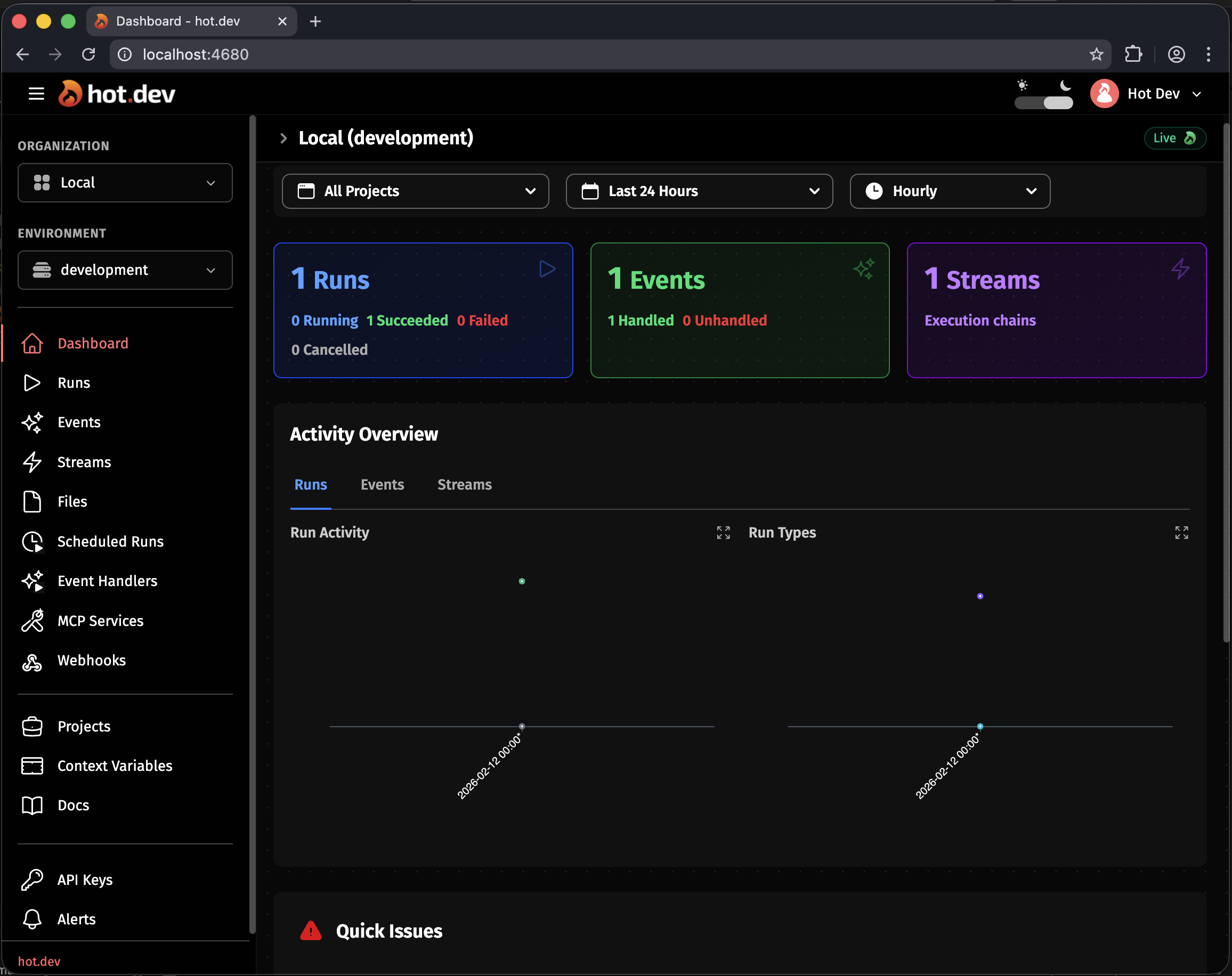Open the hot.dev footer link
This screenshot has height=976, width=1232.
point(39,961)
